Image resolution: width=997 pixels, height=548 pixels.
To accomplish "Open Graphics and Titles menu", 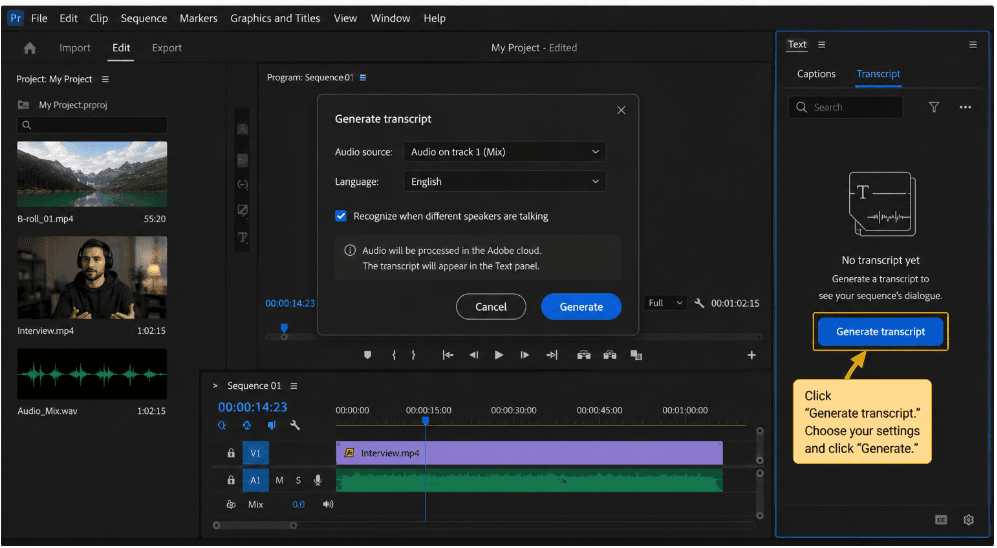I will pyautogui.click(x=275, y=18).
